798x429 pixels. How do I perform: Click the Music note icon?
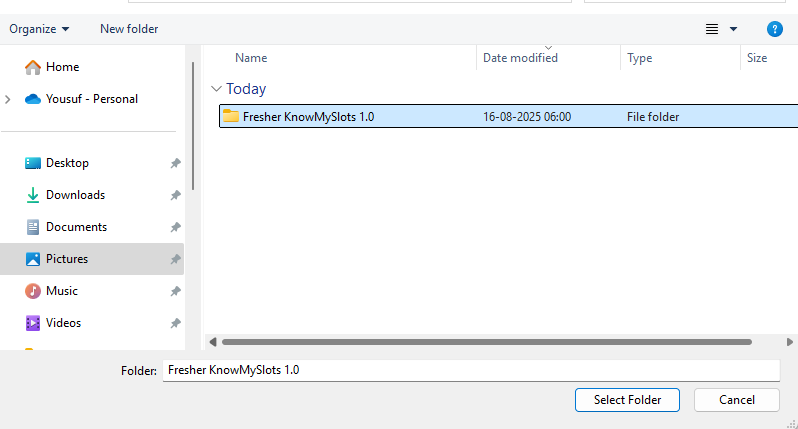tap(33, 291)
